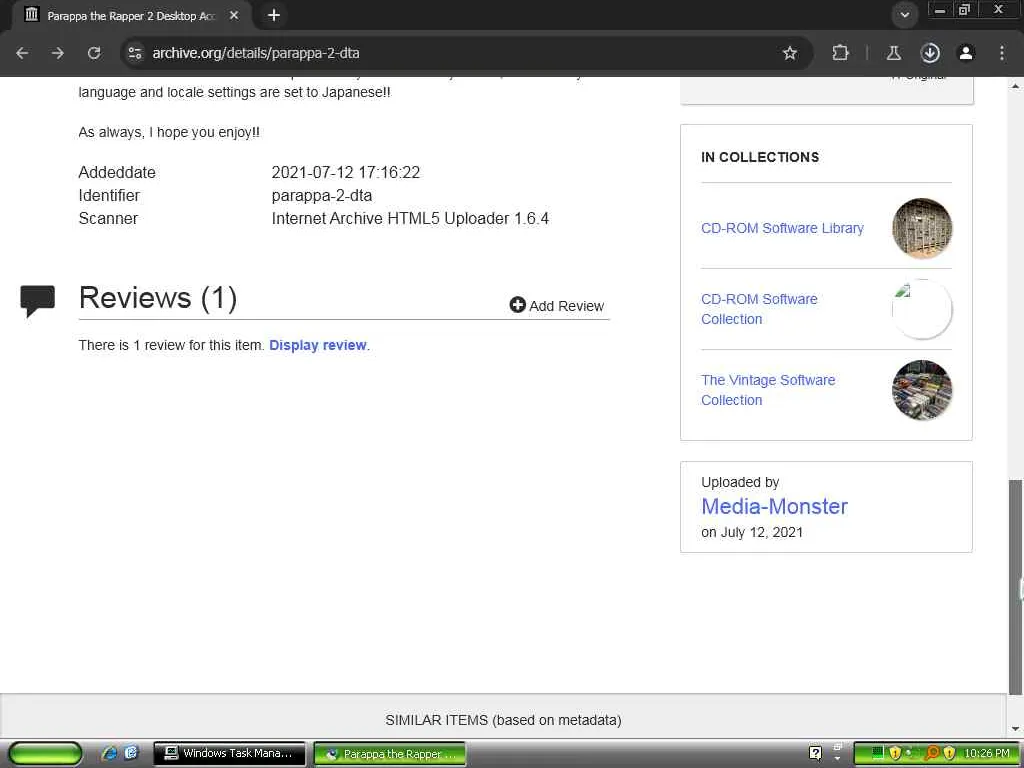Click Vintage Software Collection thumbnail image
Viewport: 1024px width, 768px height.
pos(921,390)
